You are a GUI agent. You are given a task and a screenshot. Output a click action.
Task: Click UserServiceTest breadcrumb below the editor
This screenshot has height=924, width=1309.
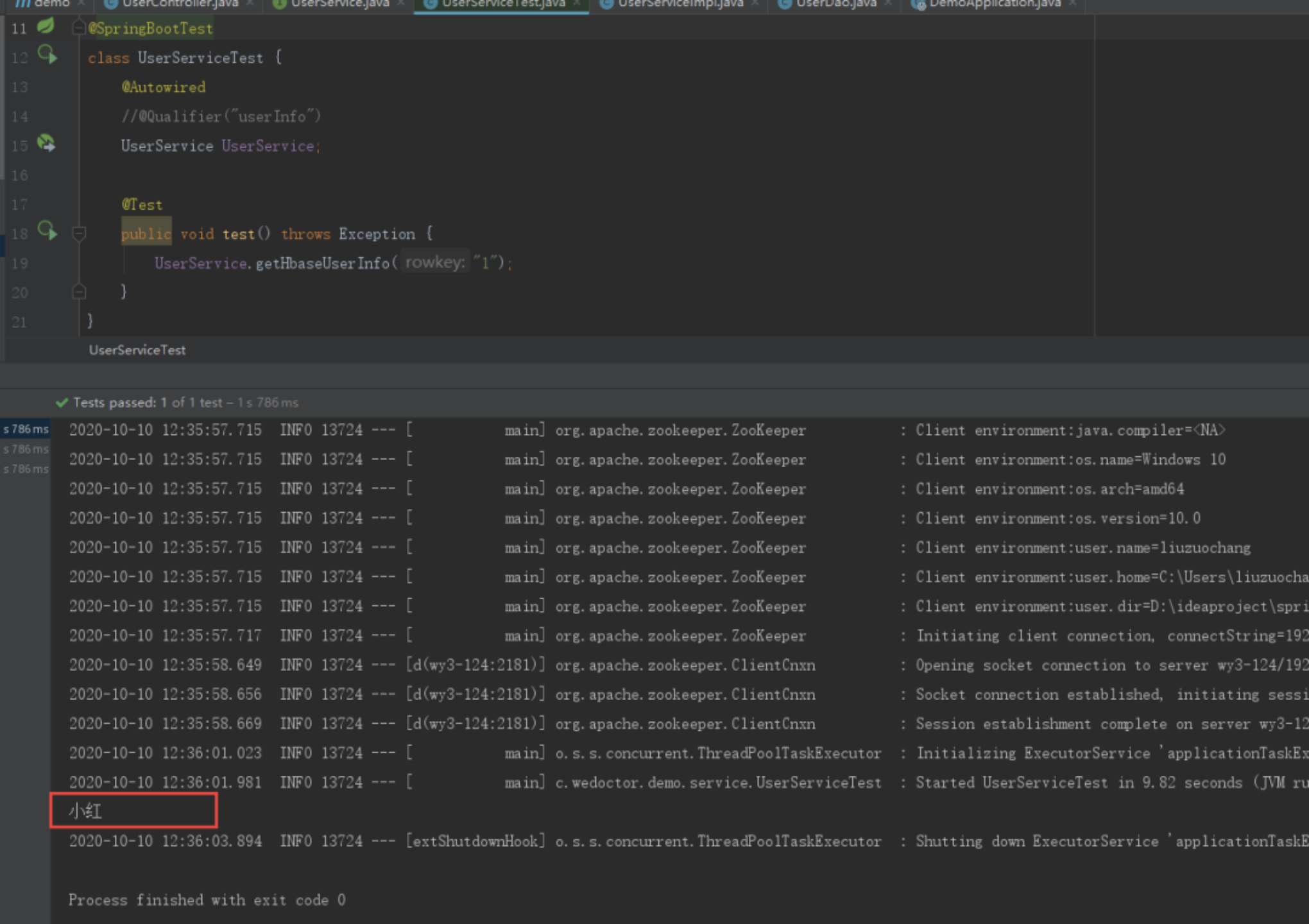(137, 350)
